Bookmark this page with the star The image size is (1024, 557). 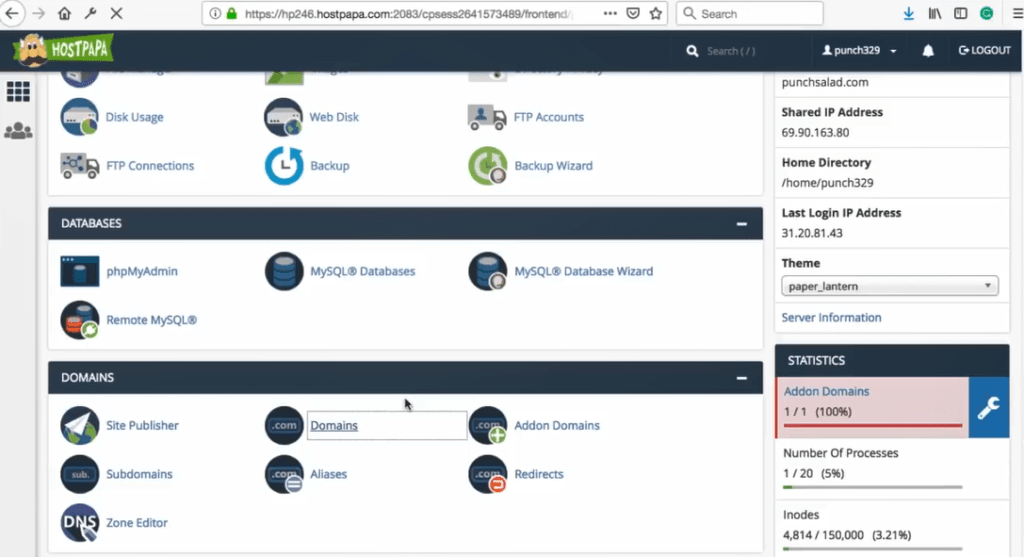pos(656,13)
